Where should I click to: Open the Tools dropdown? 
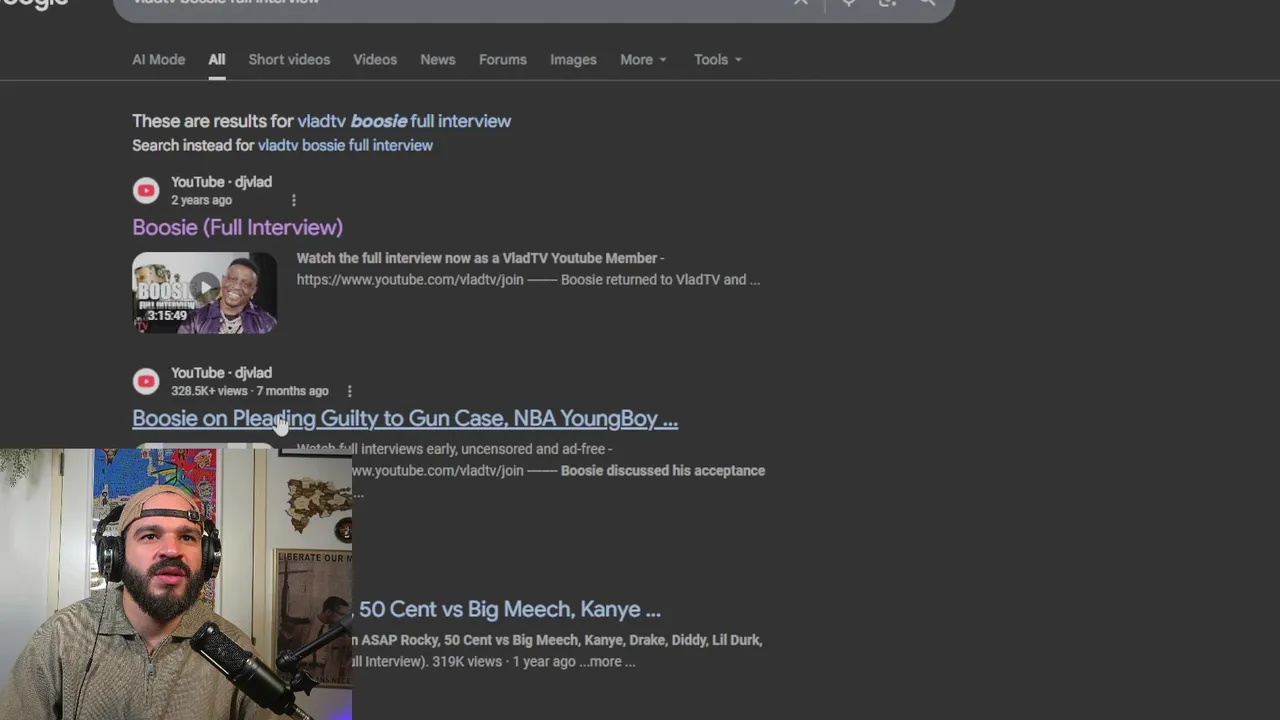pyautogui.click(x=718, y=60)
